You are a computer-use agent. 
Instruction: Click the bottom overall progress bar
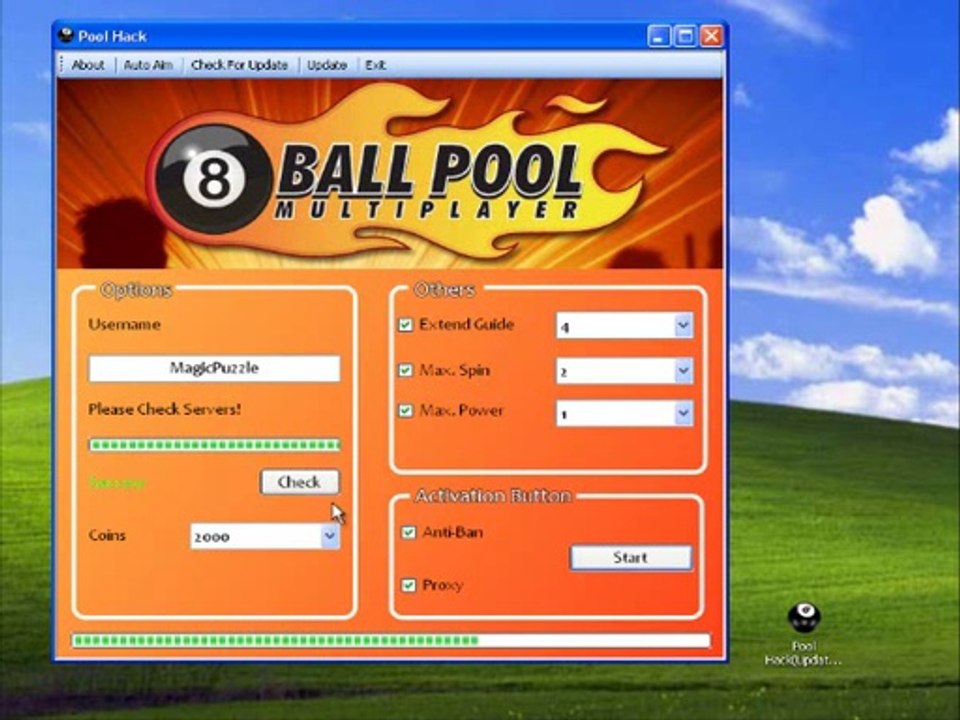pos(391,641)
